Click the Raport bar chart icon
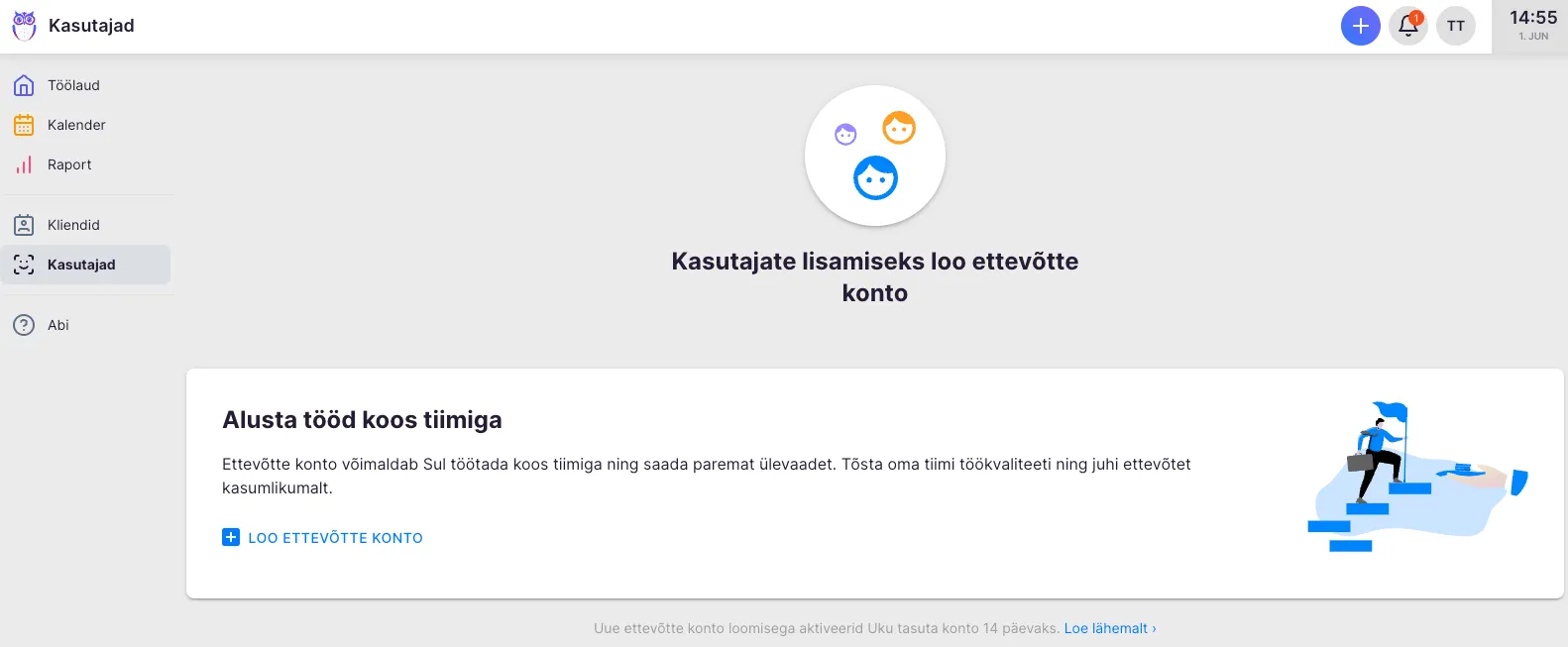 pos(24,165)
